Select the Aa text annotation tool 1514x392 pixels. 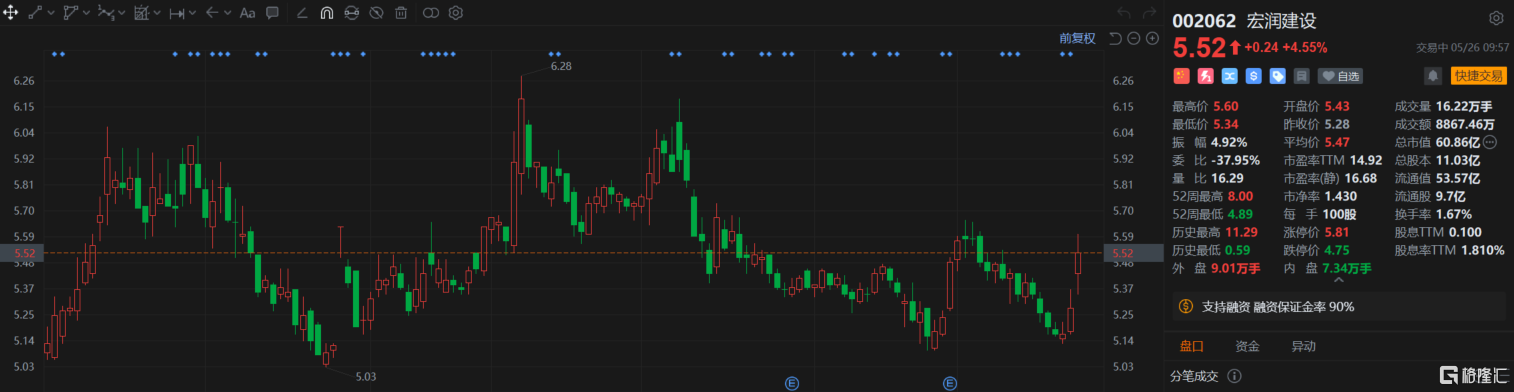point(248,13)
